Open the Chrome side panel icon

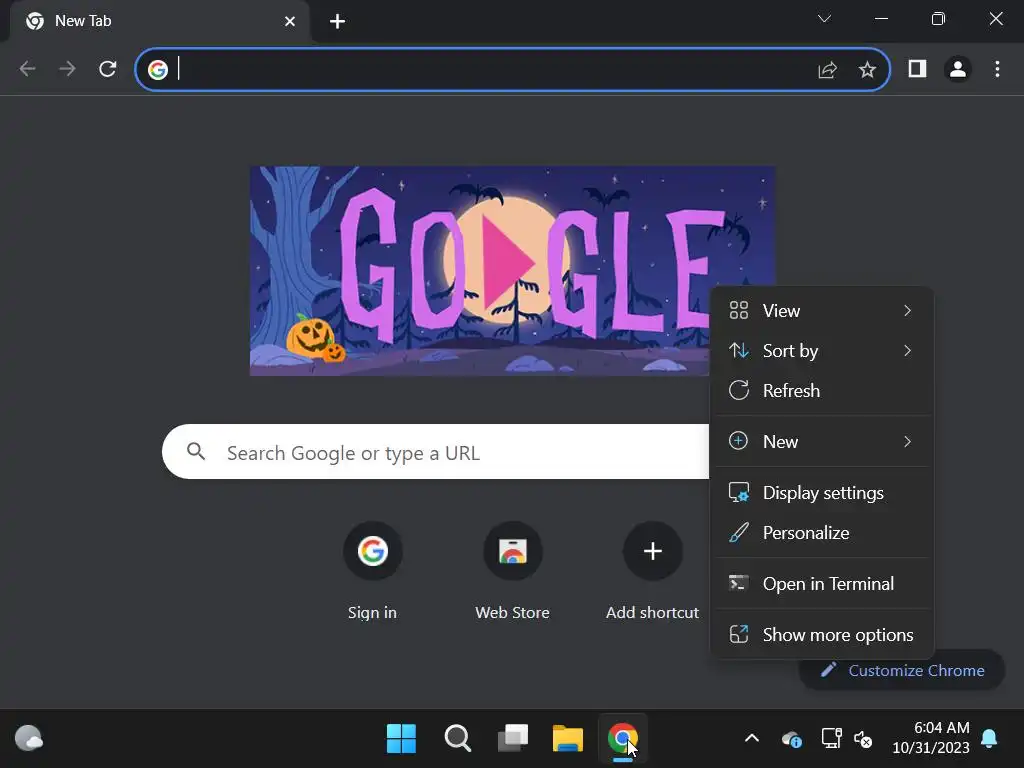918,69
